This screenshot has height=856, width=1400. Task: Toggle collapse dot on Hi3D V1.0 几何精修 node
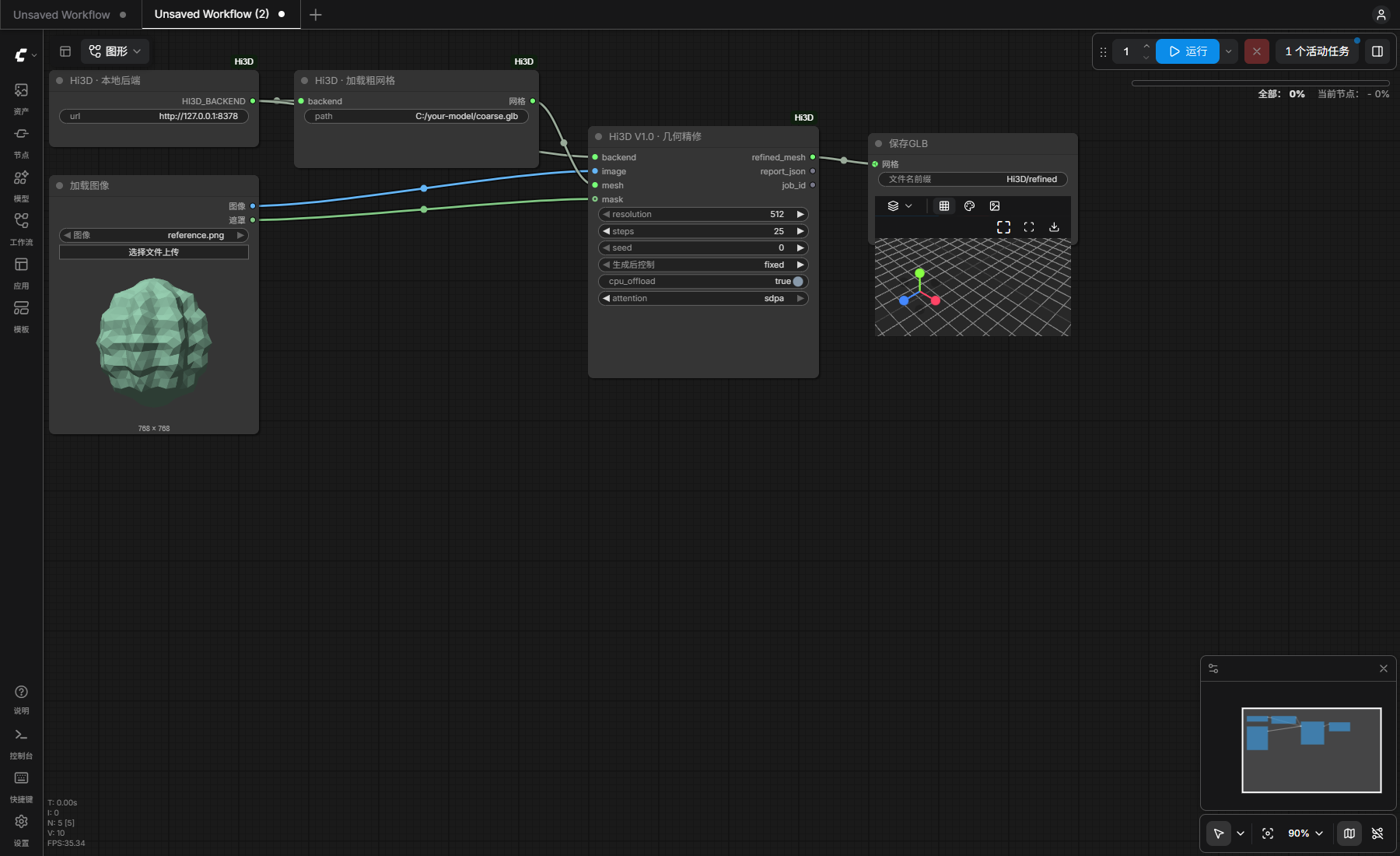coord(598,137)
